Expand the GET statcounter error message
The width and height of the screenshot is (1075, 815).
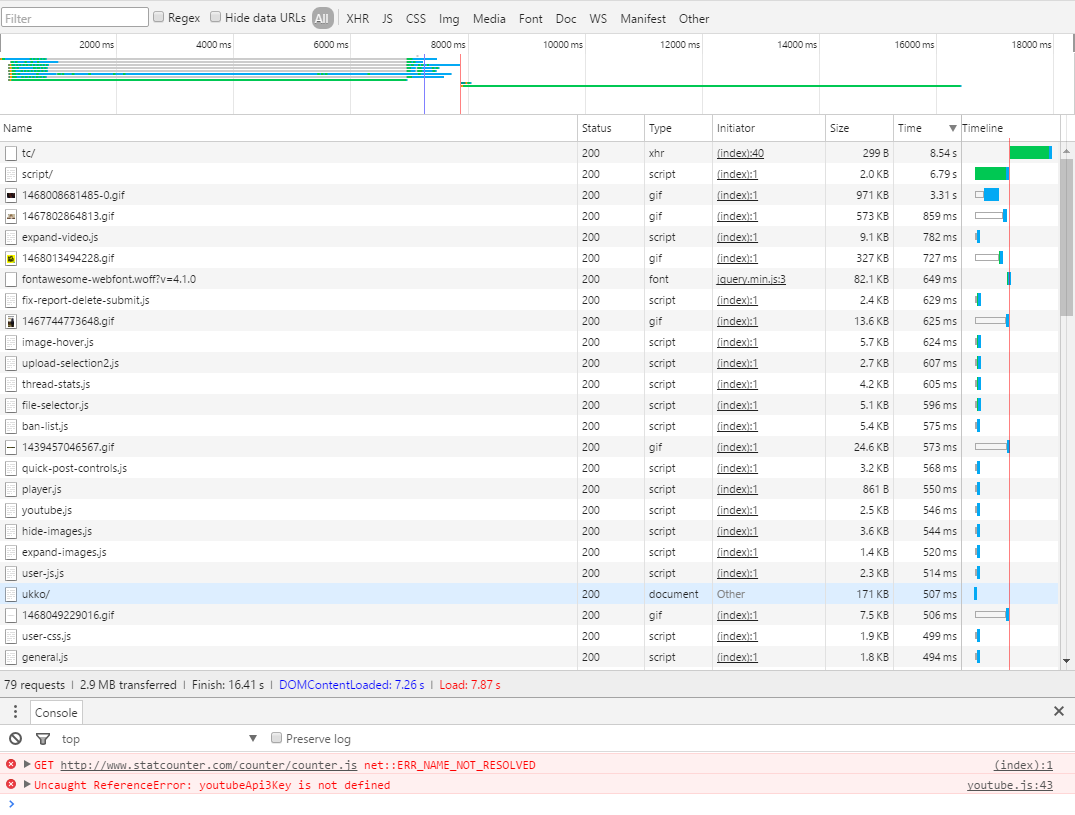27,765
